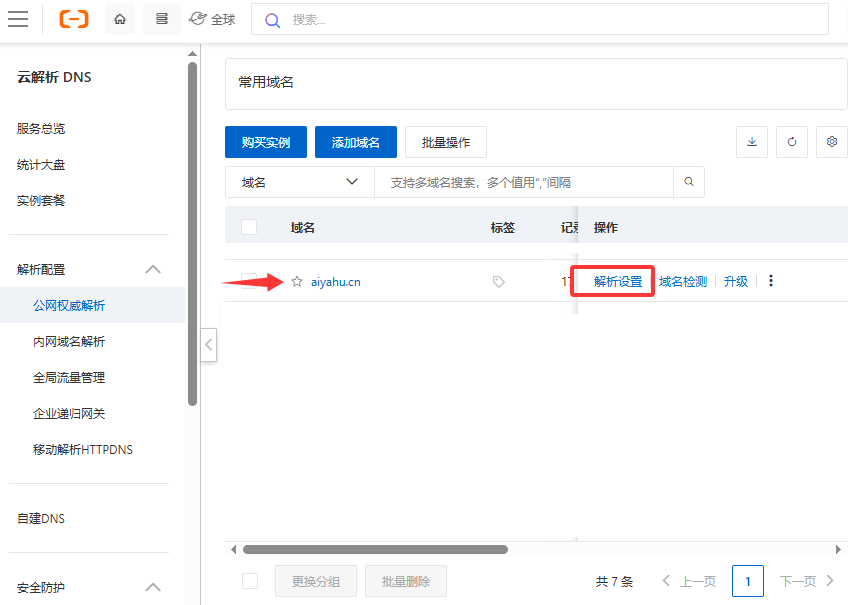
Task: Go to console home icon
Action: point(120,19)
